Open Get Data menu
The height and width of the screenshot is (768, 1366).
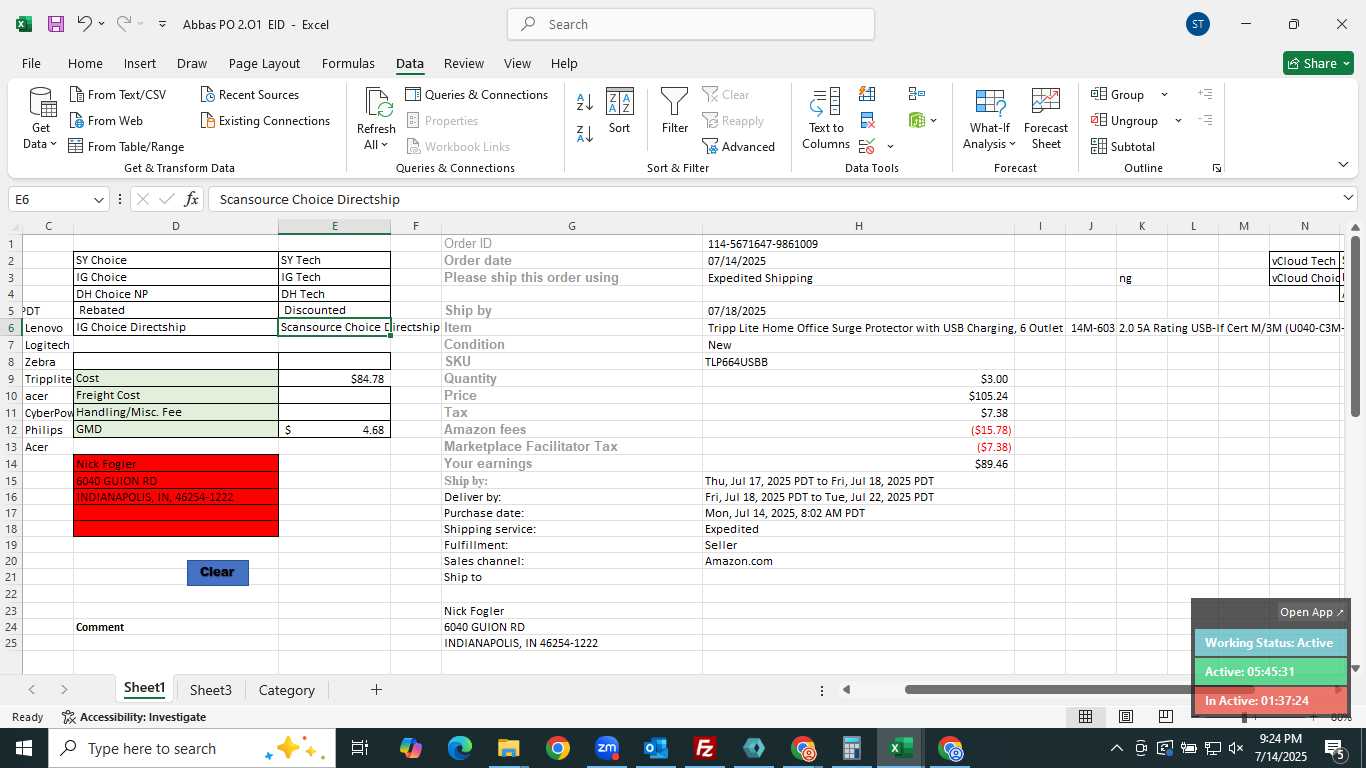pyautogui.click(x=41, y=120)
